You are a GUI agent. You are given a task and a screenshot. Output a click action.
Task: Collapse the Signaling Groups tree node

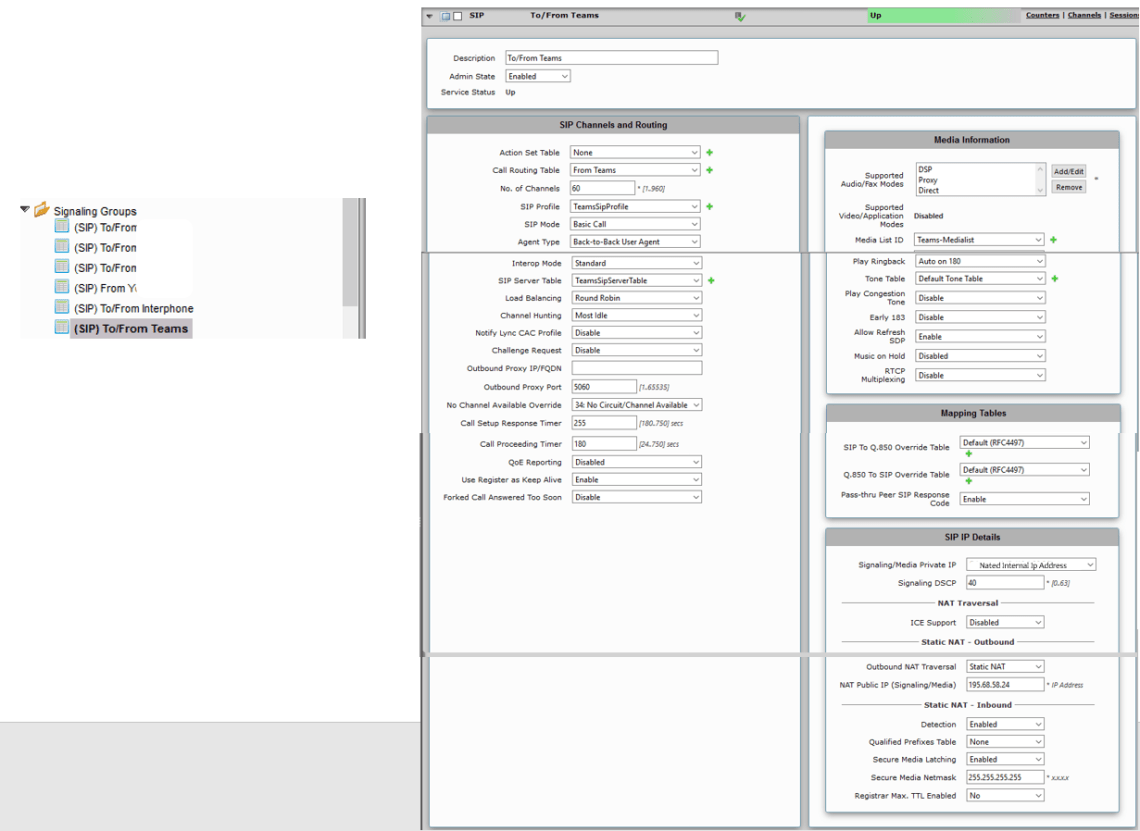(x=24, y=210)
